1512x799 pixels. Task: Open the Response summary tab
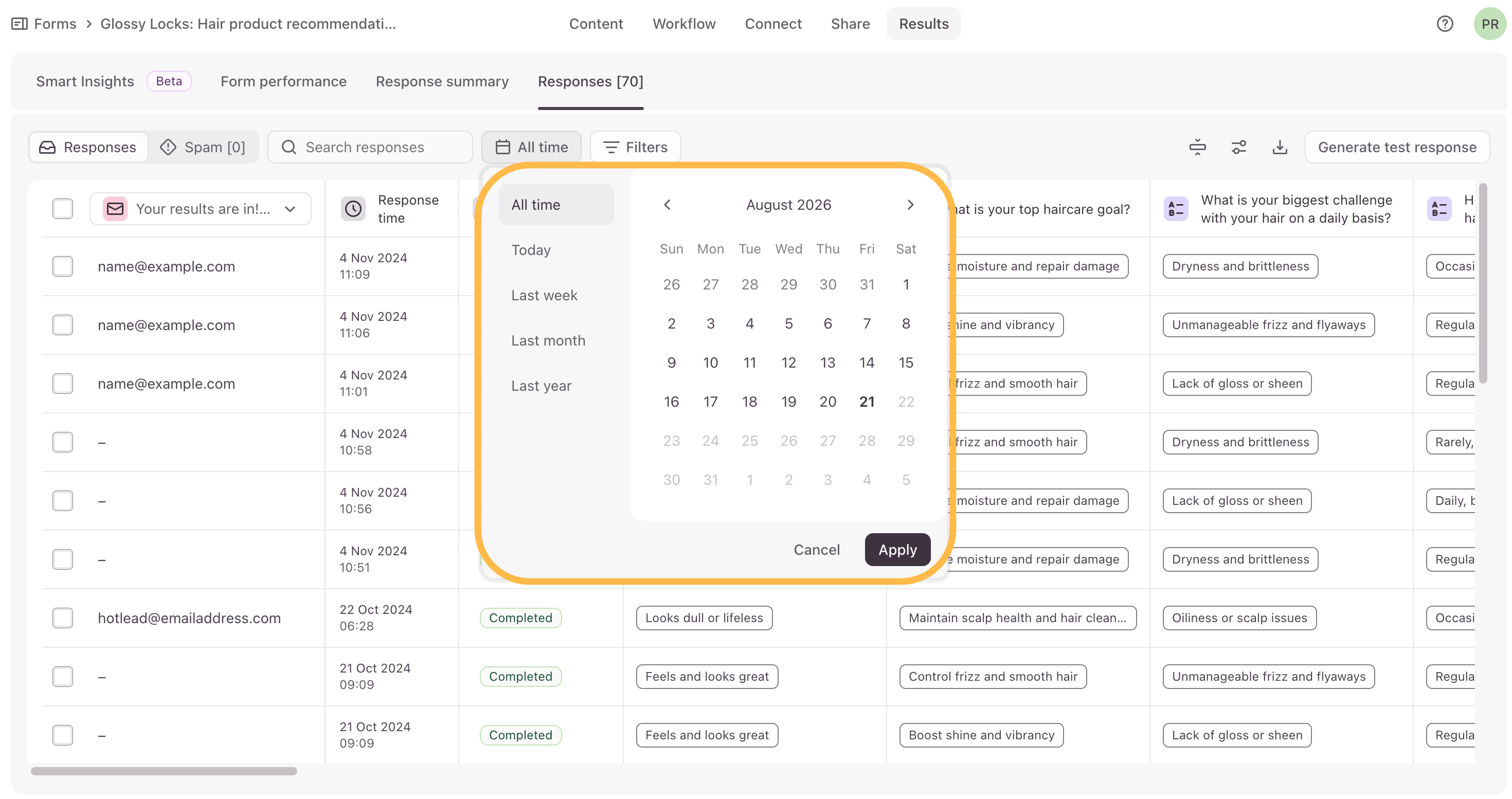pos(442,82)
